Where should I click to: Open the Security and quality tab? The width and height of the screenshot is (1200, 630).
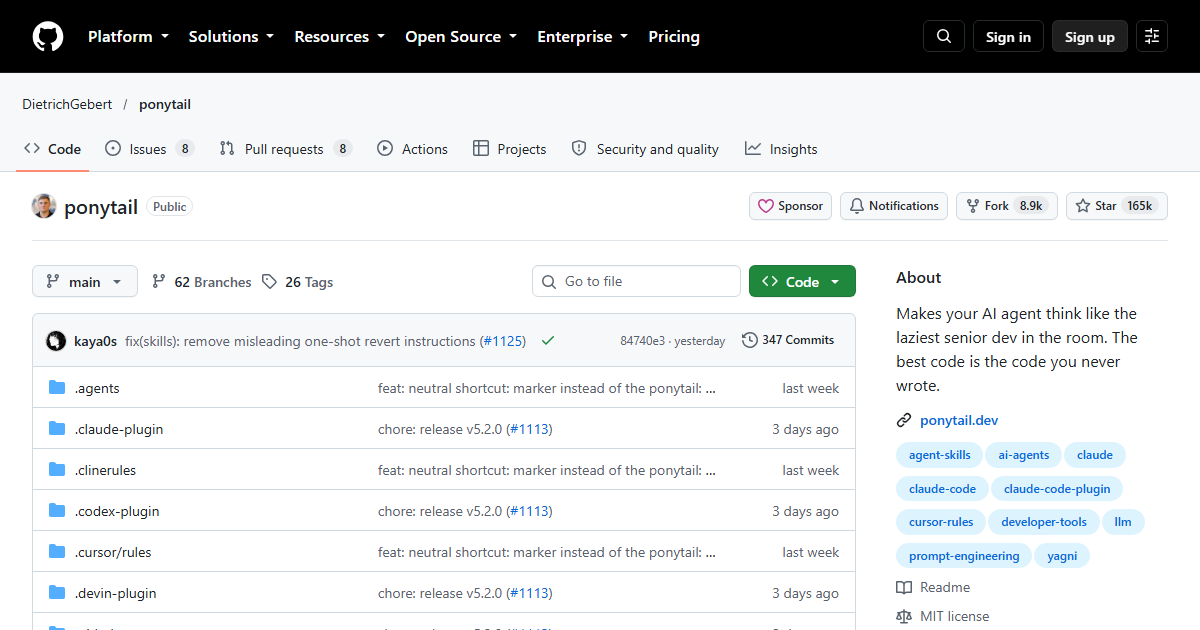coord(645,149)
